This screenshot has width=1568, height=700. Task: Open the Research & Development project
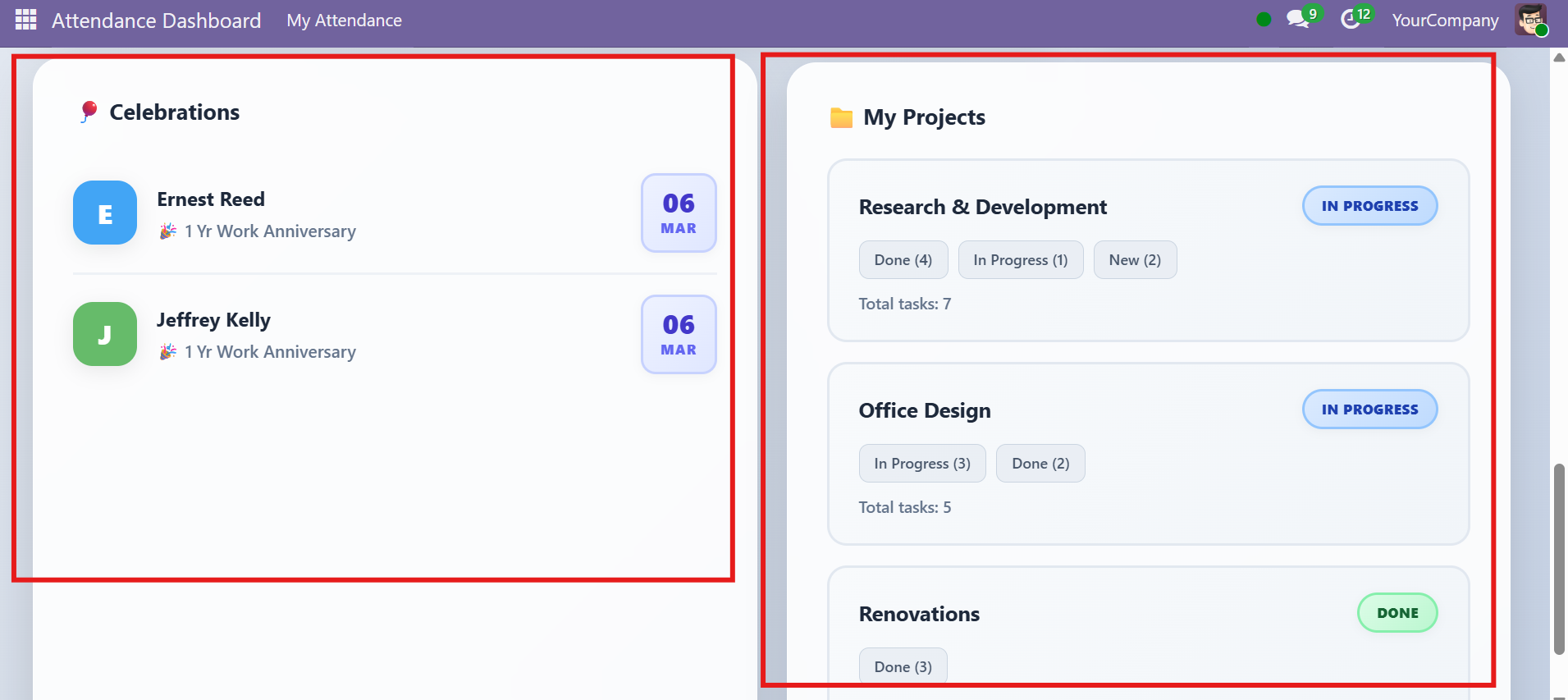[x=982, y=207]
